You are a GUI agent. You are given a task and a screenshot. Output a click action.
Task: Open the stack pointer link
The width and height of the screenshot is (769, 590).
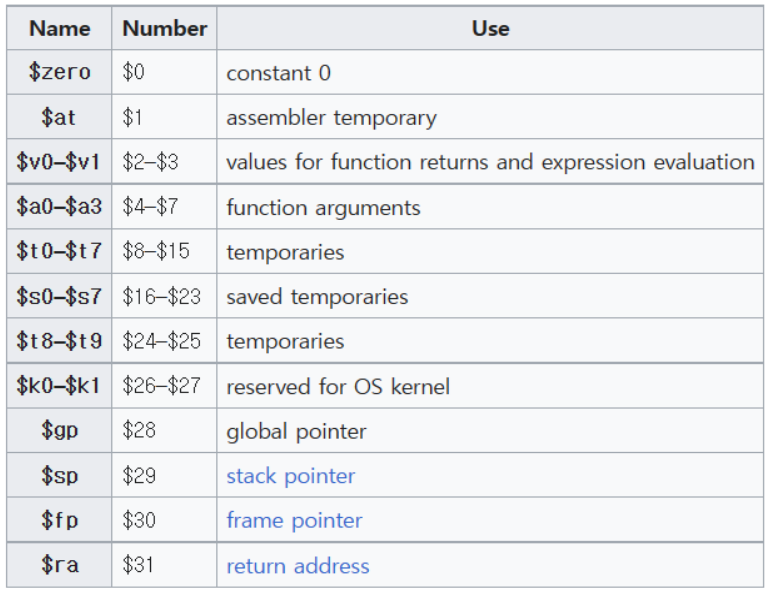290,476
